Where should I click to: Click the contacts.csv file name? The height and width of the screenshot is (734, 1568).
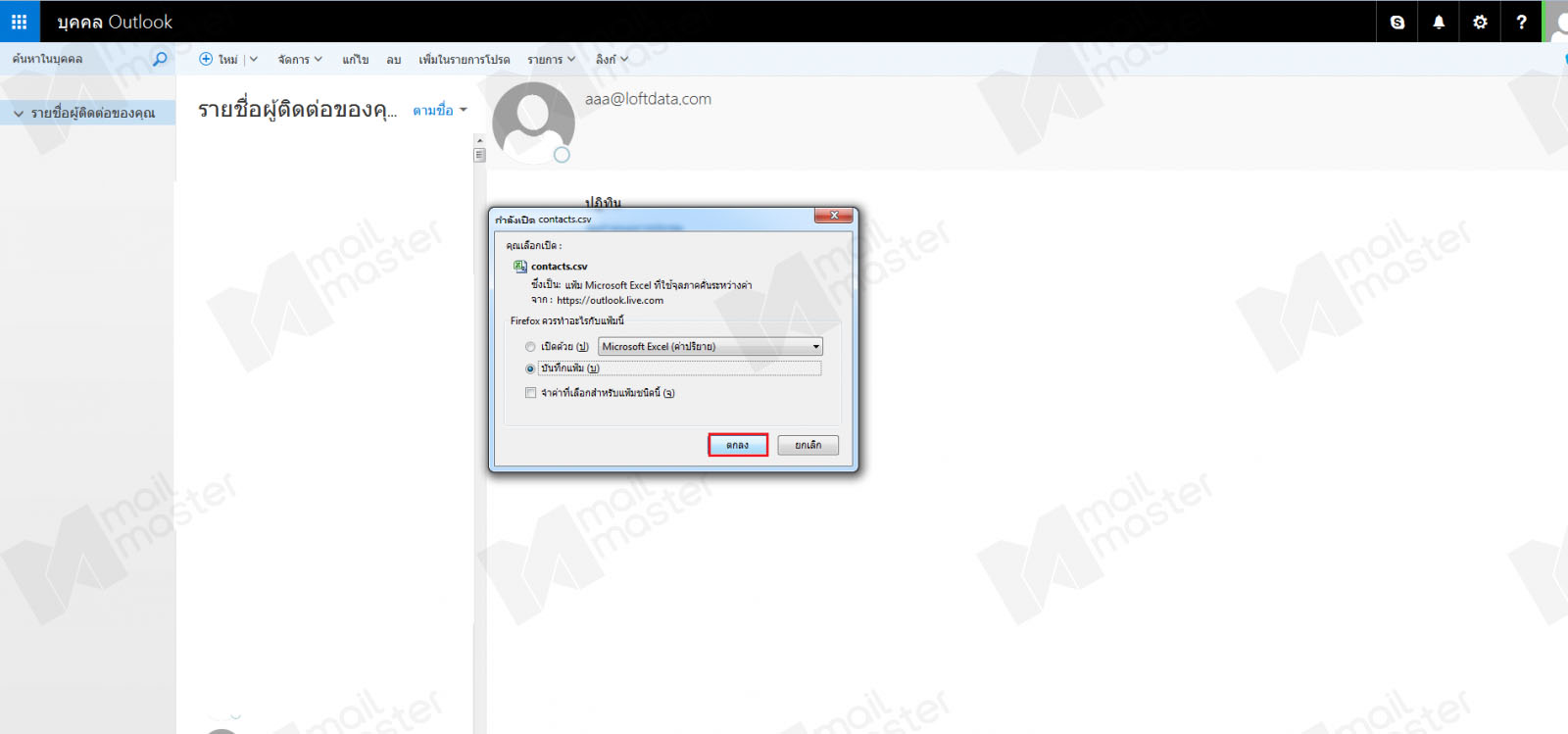pyautogui.click(x=560, y=267)
